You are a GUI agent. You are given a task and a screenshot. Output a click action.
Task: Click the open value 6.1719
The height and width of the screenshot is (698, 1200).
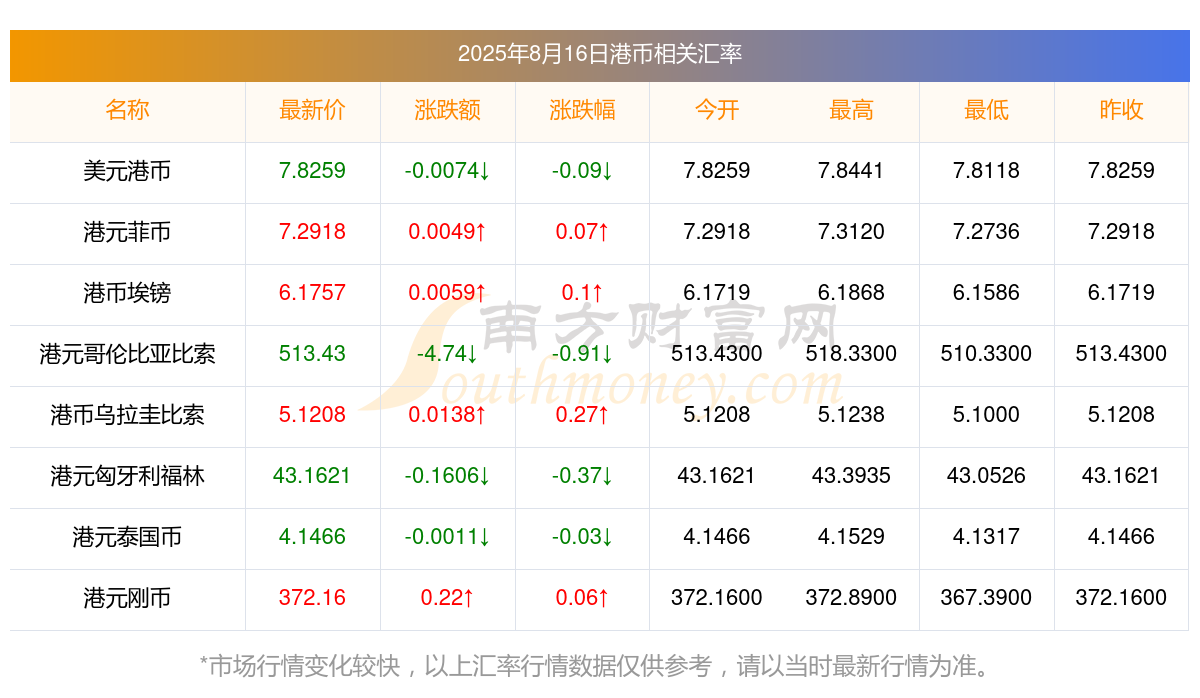pyautogui.click(x=717, y=293)
